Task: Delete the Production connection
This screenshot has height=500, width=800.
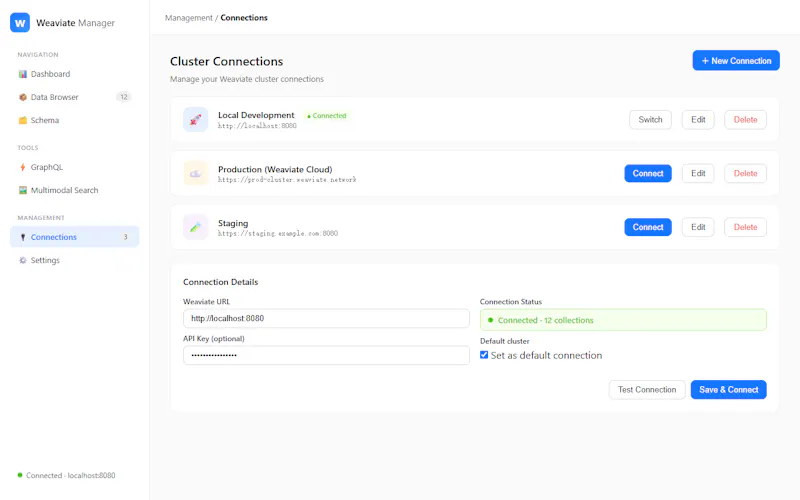Action: [x=745, y=173]
